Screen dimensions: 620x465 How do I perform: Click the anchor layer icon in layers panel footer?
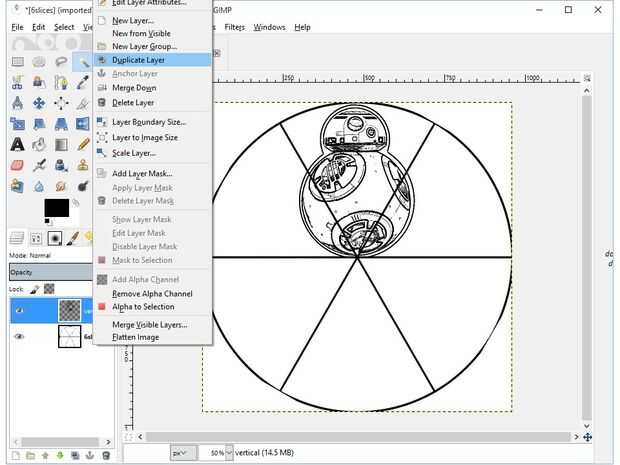coord(90,456)
